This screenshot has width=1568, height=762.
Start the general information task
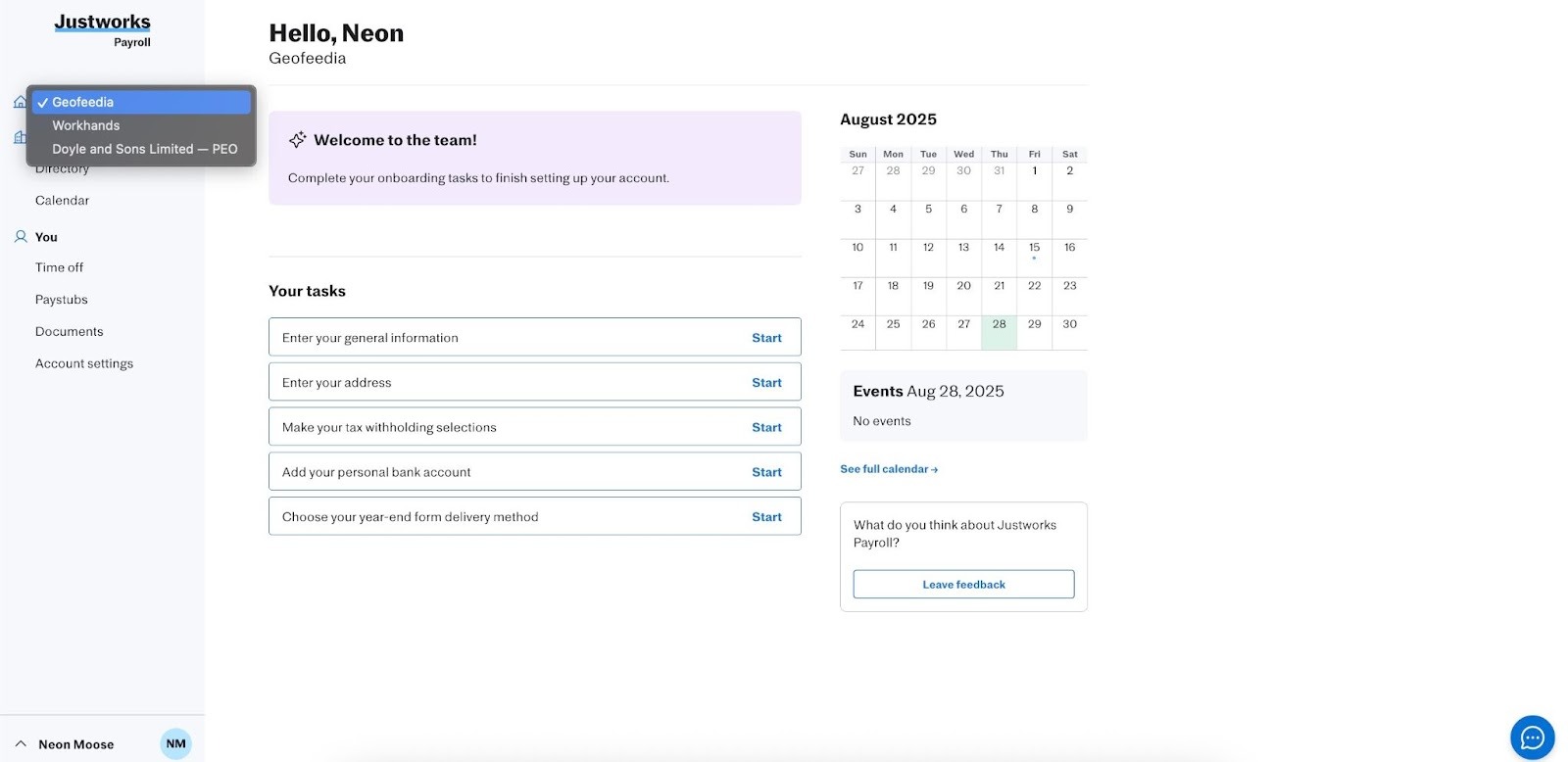coord(766,338)
